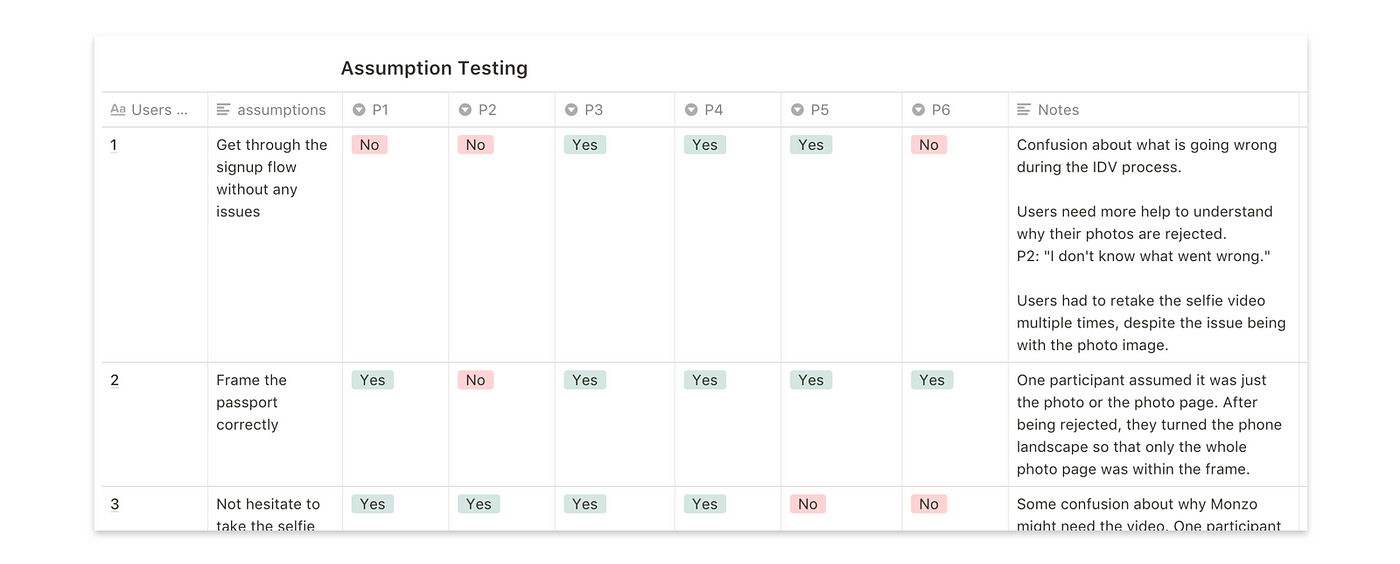Open the 'Frame the passport correctly' cell

[x=275, y=424]
